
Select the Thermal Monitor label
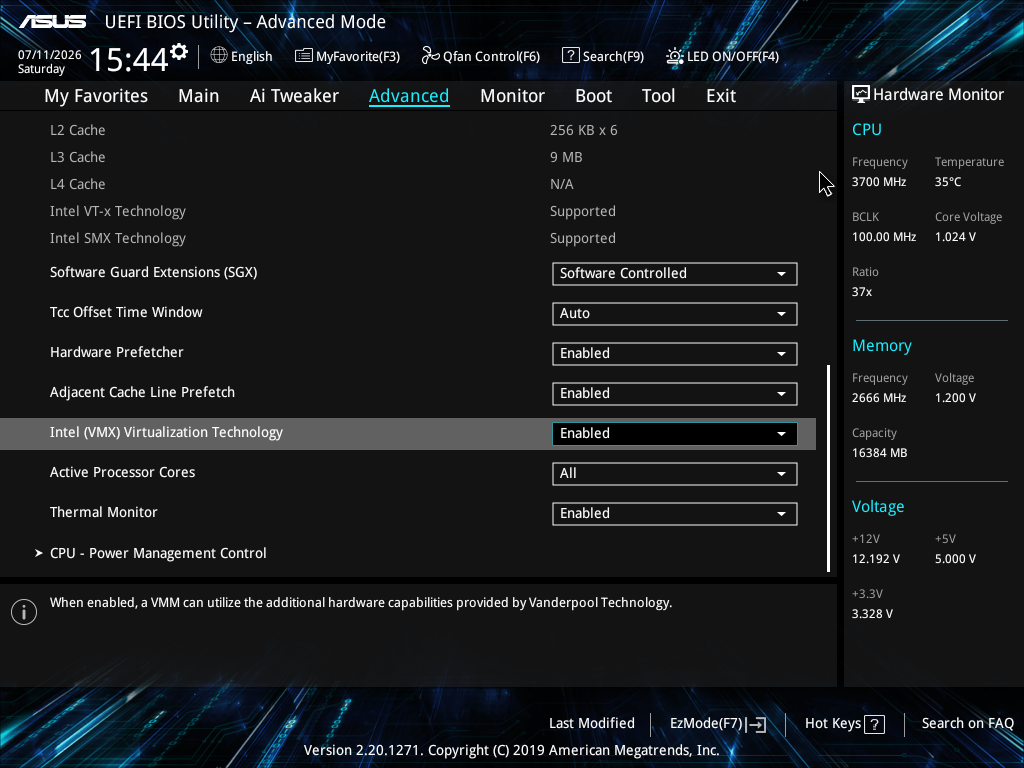click(x=104, y=513)
